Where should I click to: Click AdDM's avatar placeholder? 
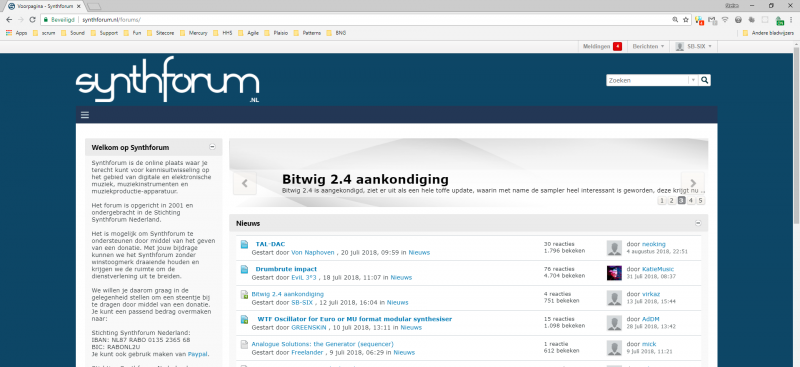coord(614,323)
